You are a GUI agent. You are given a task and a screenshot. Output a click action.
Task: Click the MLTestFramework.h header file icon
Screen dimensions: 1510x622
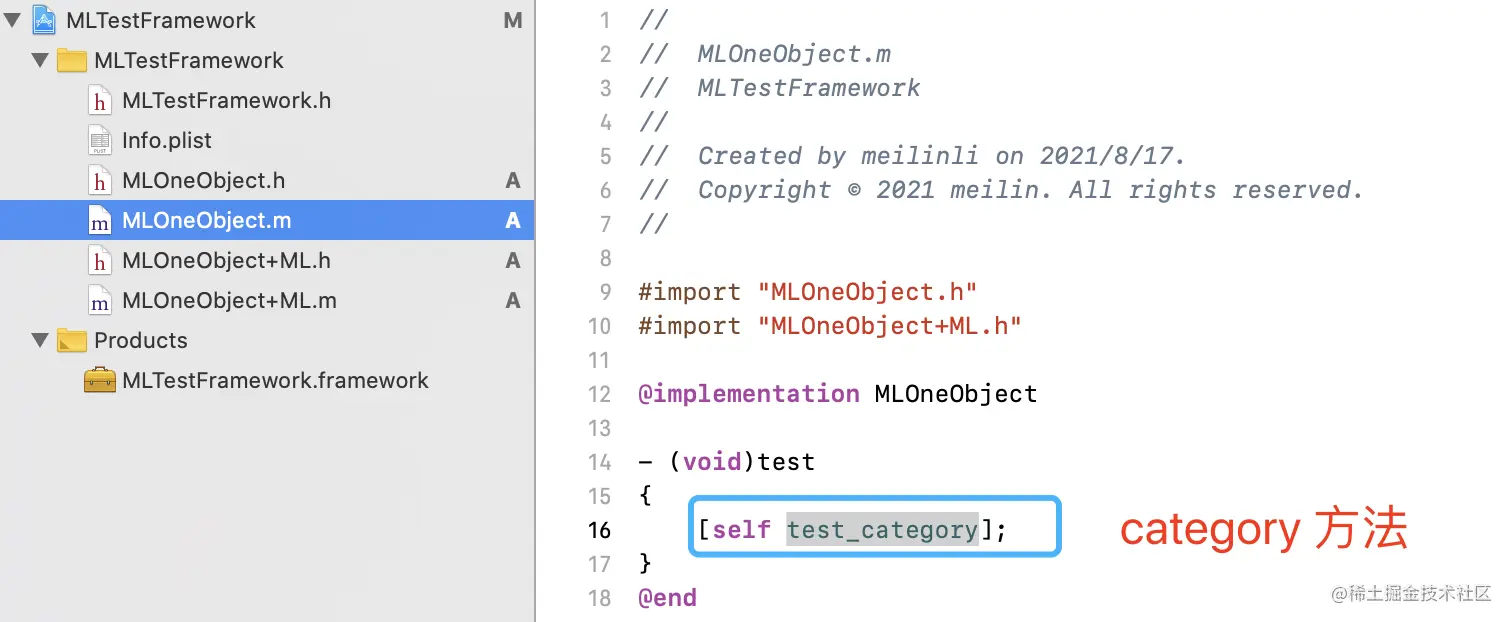[x=100, y=100]
